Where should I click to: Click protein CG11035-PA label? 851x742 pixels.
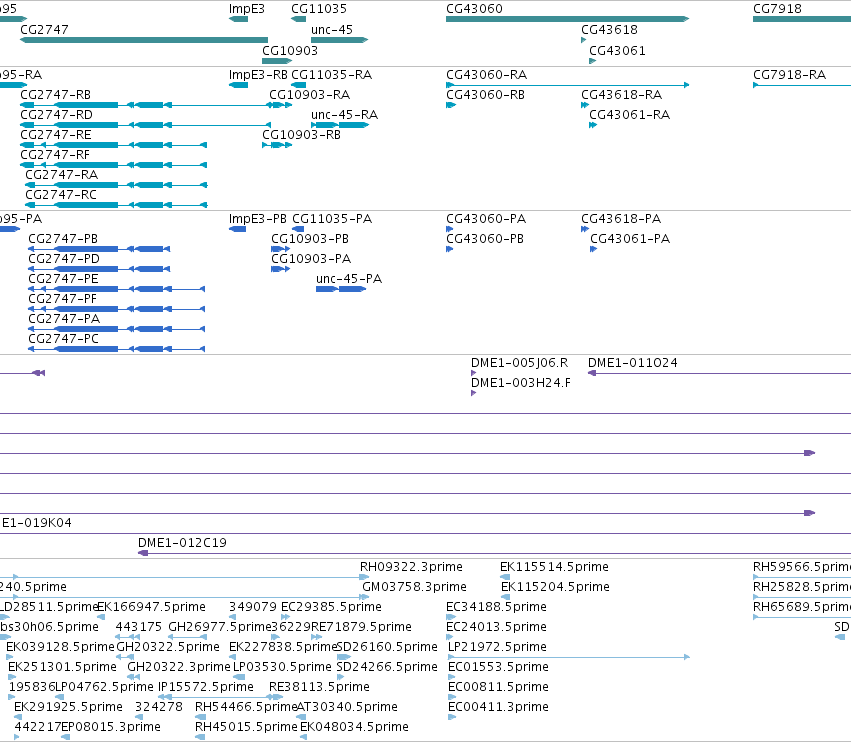(332, 219)
